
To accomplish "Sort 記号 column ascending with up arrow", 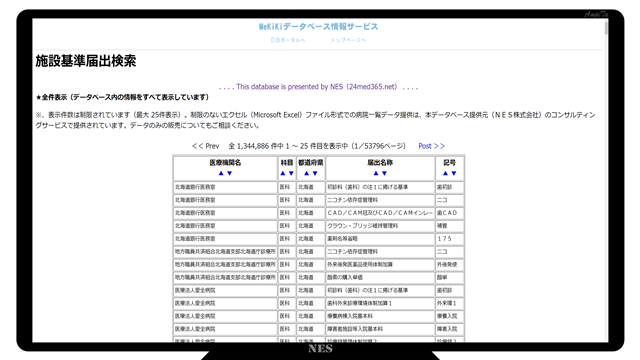I will pos(445,173).
